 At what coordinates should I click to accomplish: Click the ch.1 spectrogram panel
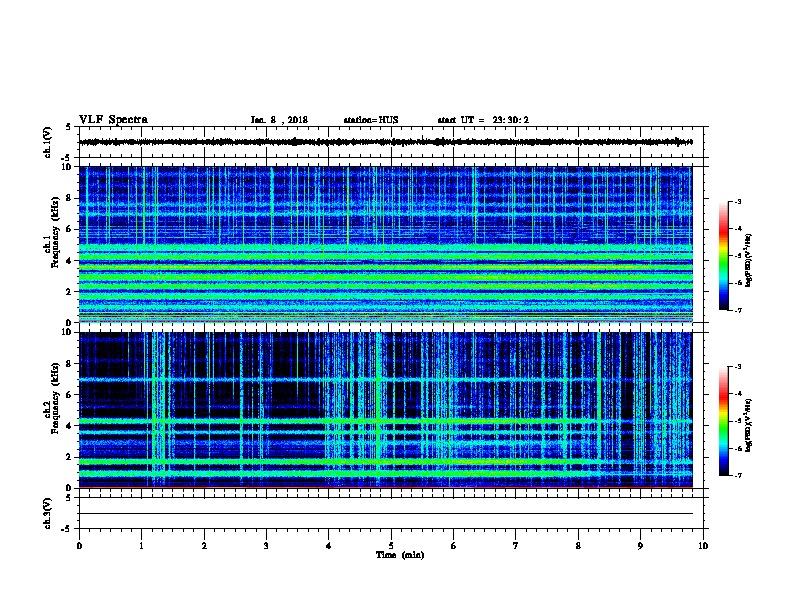(386, 244)
